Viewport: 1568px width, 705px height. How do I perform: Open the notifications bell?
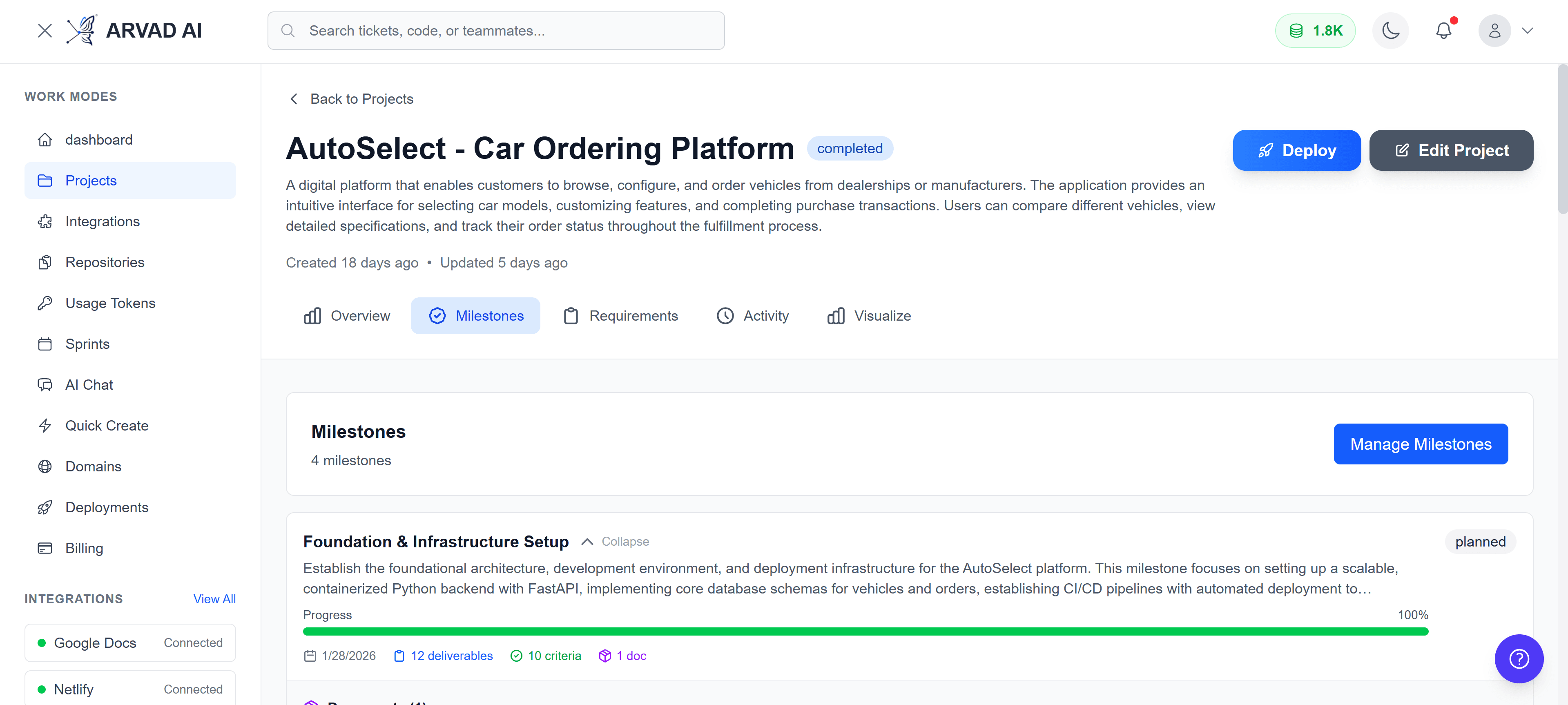[x=1444, y=30]
